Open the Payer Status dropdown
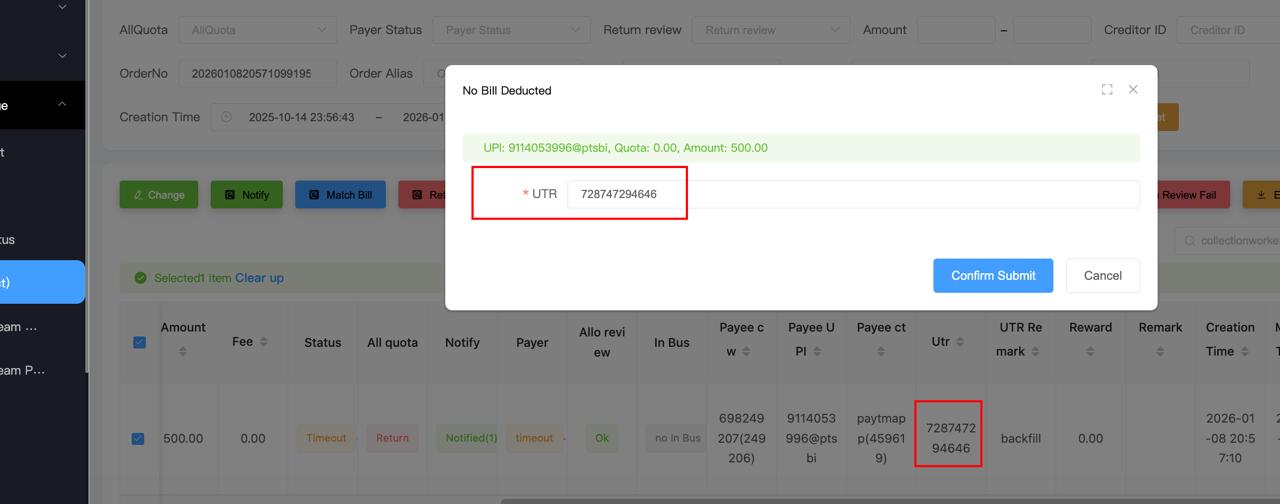This screenshot has height=504, width=1280. [x=510, y=30]
